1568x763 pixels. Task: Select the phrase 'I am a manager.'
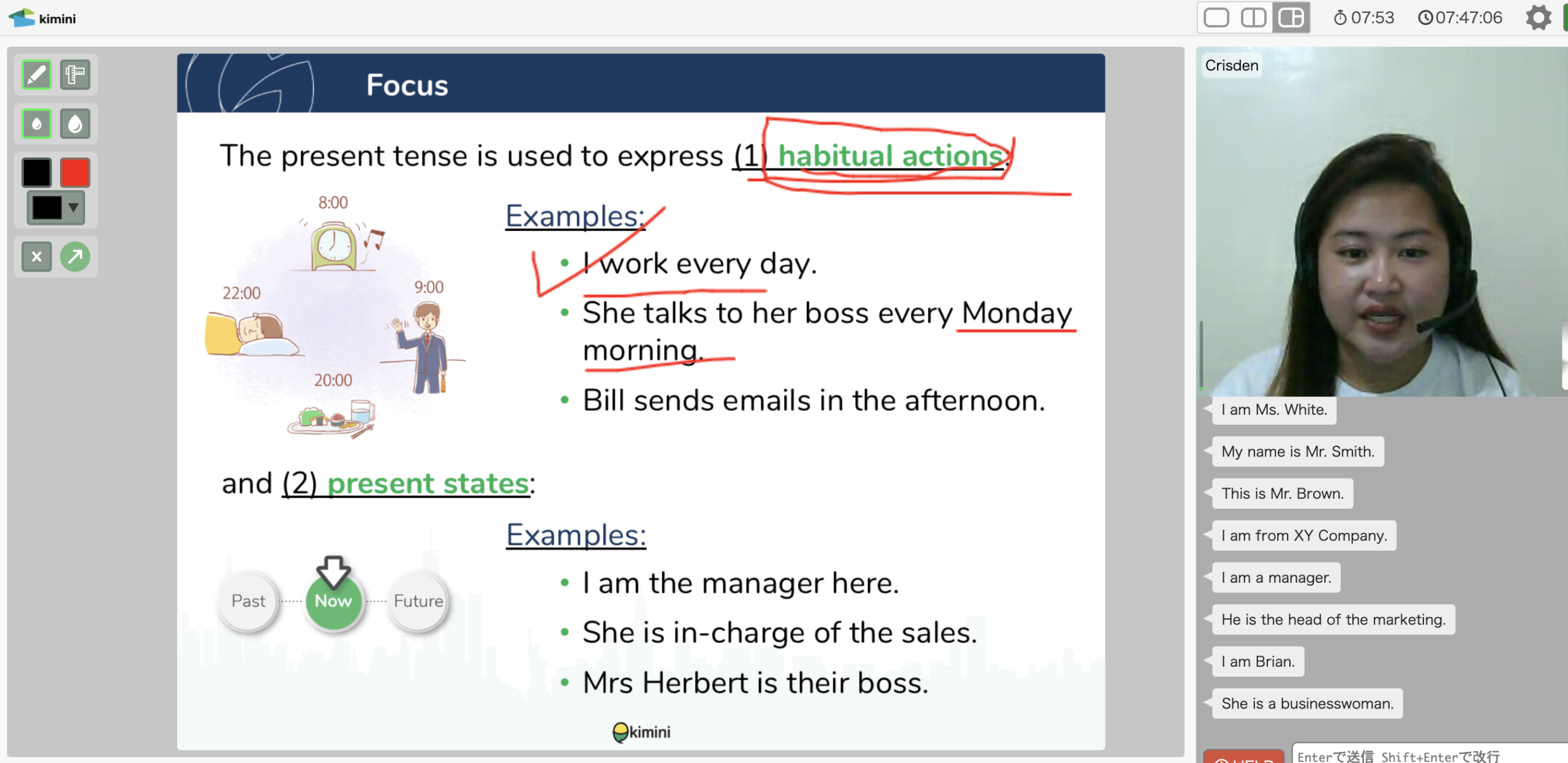(1276, 577)
